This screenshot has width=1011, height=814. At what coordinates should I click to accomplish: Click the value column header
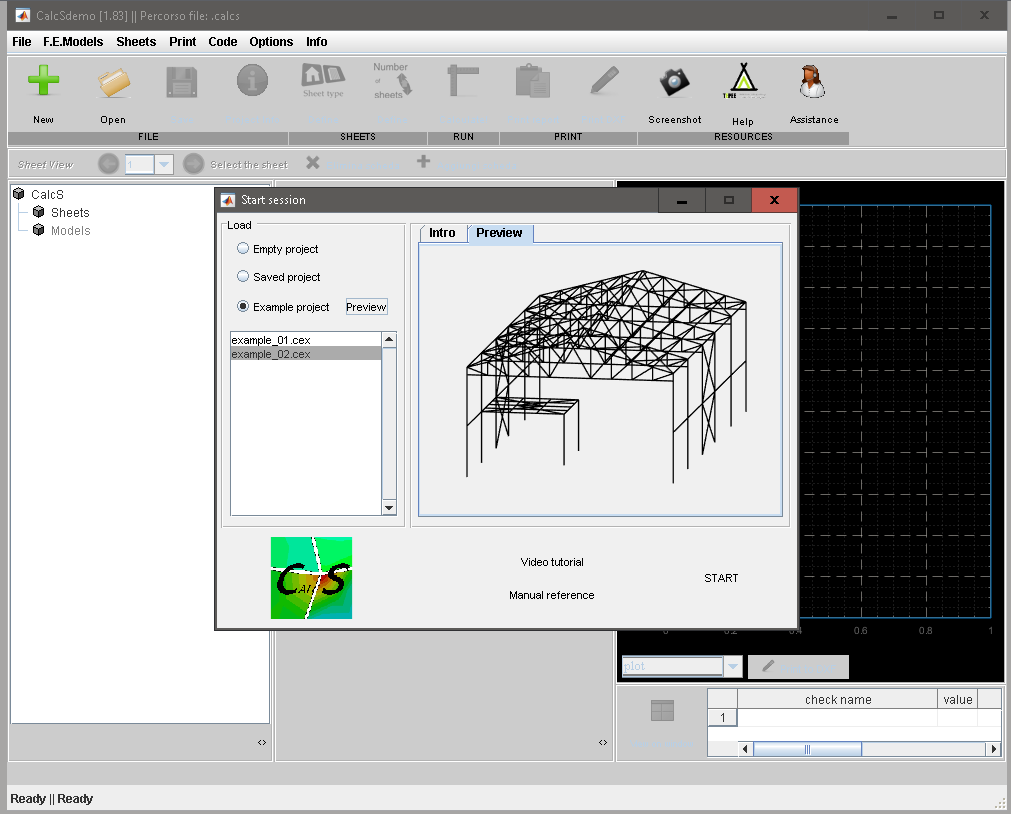click(x=957, y=699)
